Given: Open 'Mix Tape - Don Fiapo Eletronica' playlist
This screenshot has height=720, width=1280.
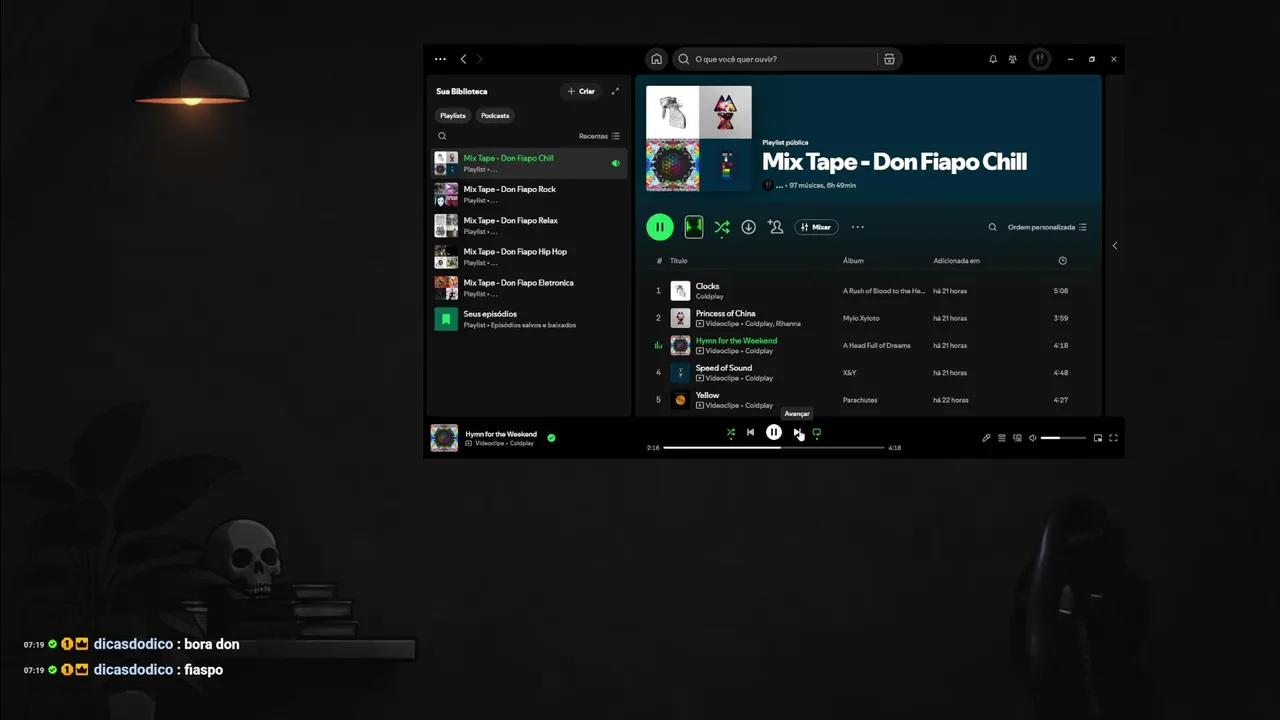Looking at the screenshot, I should [x=529, y=288].
